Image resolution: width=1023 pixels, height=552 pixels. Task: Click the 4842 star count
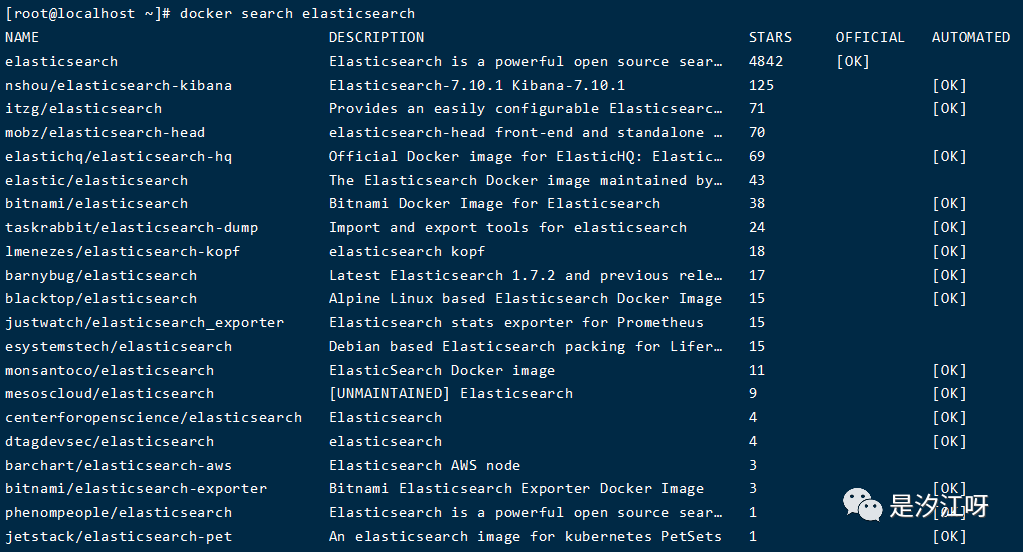click(x=766, y=61)
